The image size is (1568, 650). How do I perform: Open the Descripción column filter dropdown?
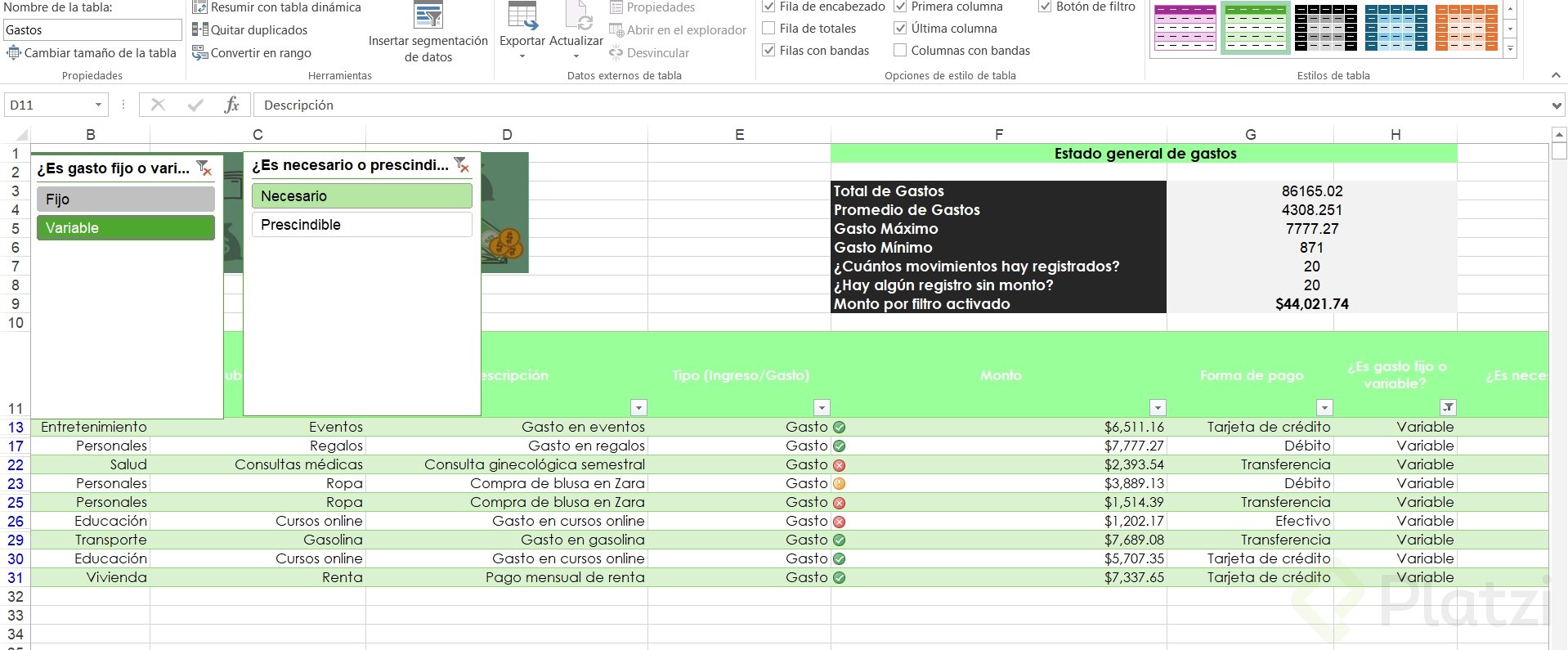click(639, 407)
